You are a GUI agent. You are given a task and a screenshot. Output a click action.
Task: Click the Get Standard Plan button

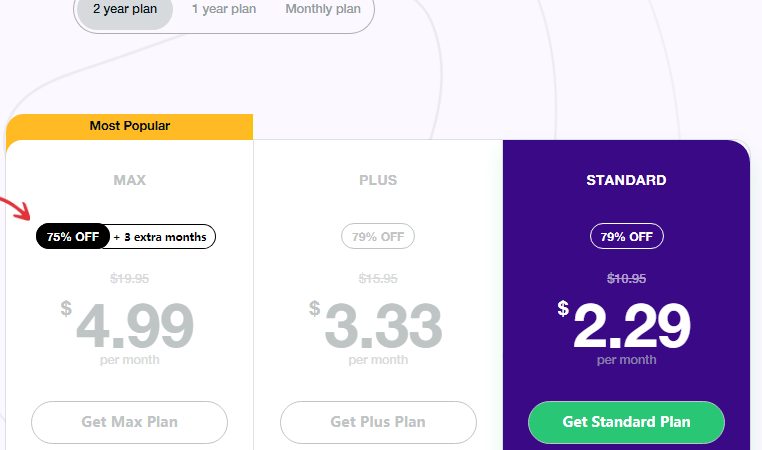coord(626,422)
